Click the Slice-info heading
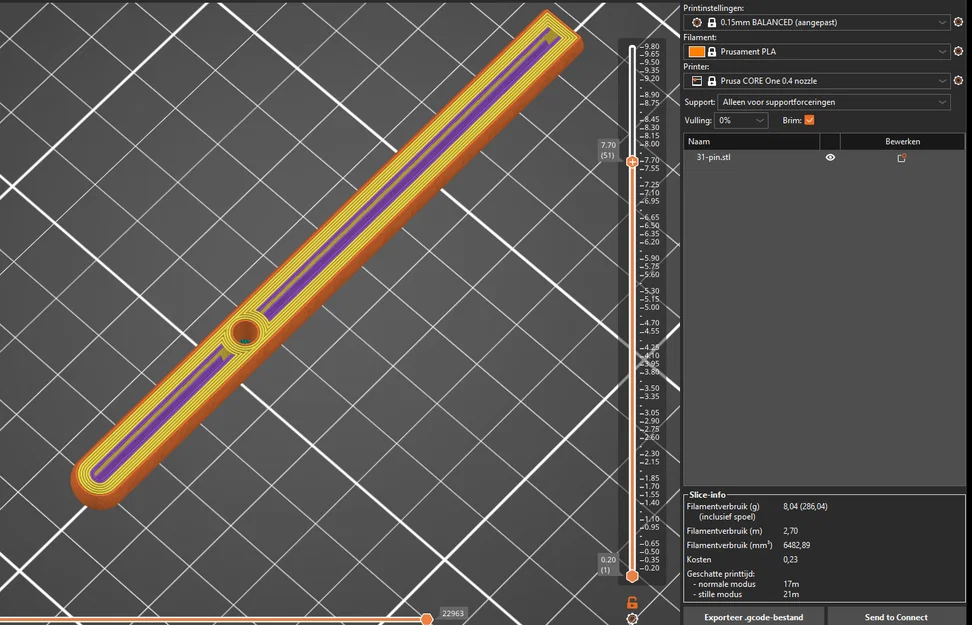 point(707,495)
